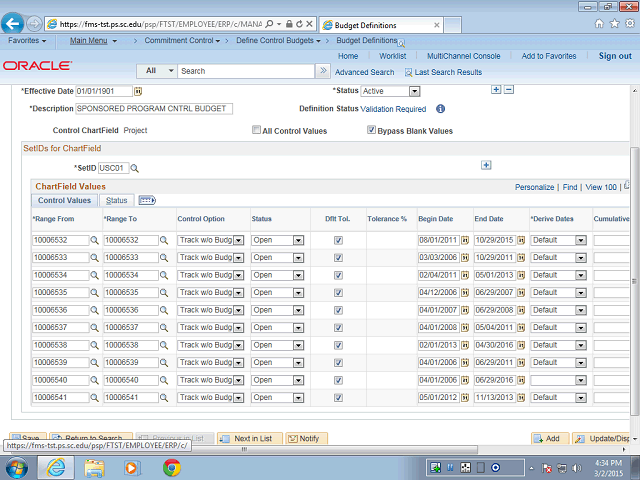
Task: Expand Control Option dropdown for row 10006532
Action: 210,241
